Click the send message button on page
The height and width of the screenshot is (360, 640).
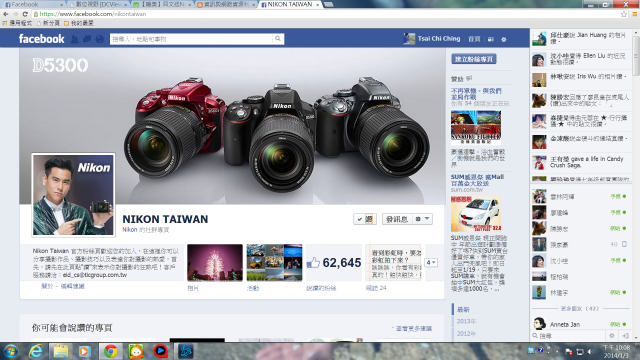(x=397, y=219)
